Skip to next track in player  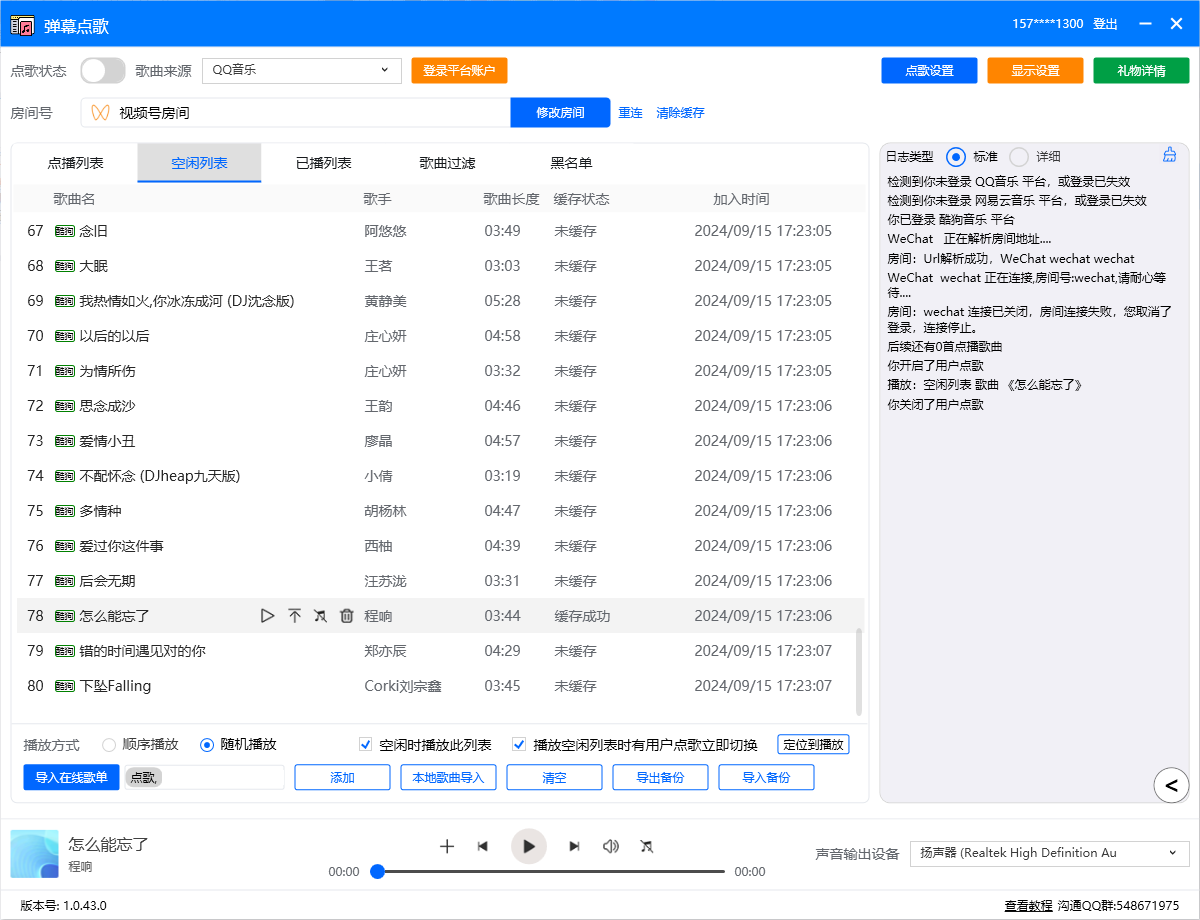point(574,846)
